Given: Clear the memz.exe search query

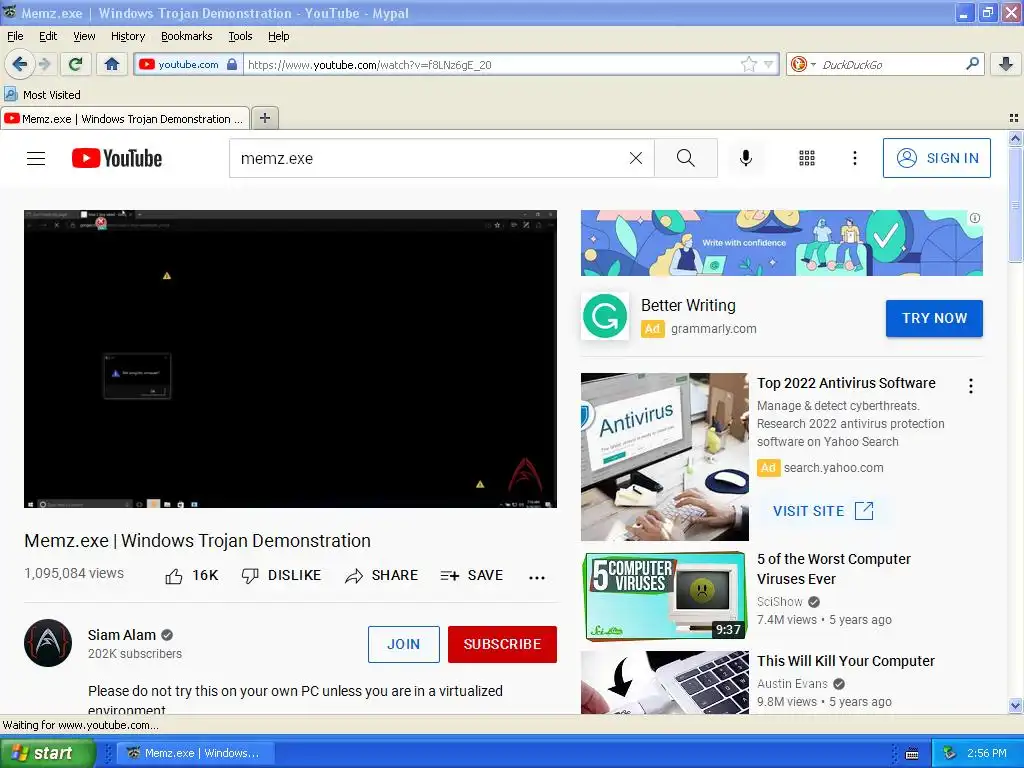Looking at the screenshot, I should pyautogui.click(x=635, y=158).
